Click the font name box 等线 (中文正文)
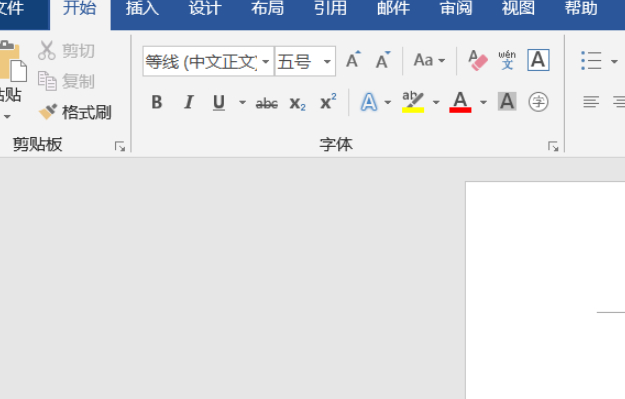The width and height of the screenshot is (625, 399). [x=201, y=61]
